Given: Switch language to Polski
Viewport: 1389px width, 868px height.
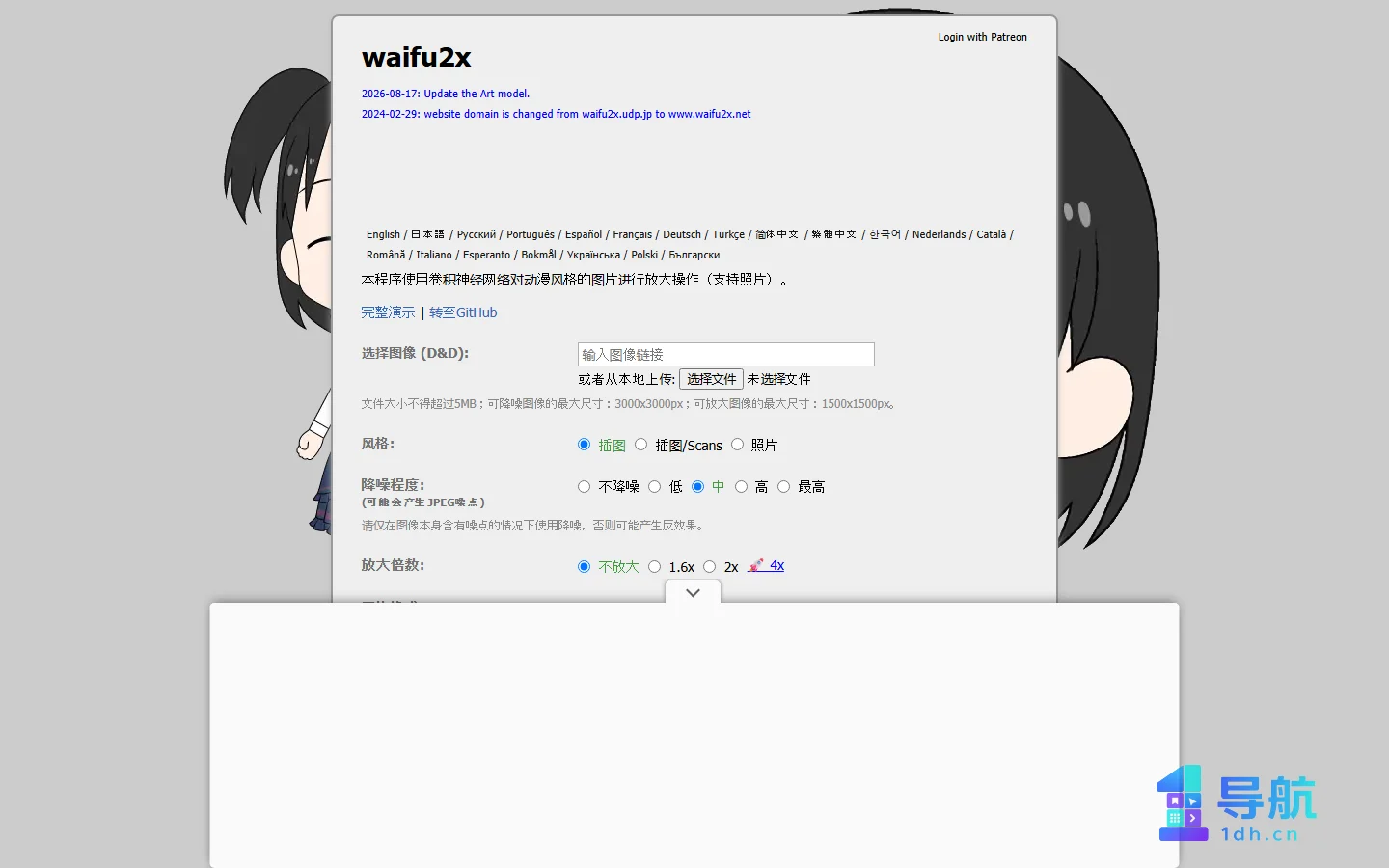Looking at the screenshot, I should [644, 255].
